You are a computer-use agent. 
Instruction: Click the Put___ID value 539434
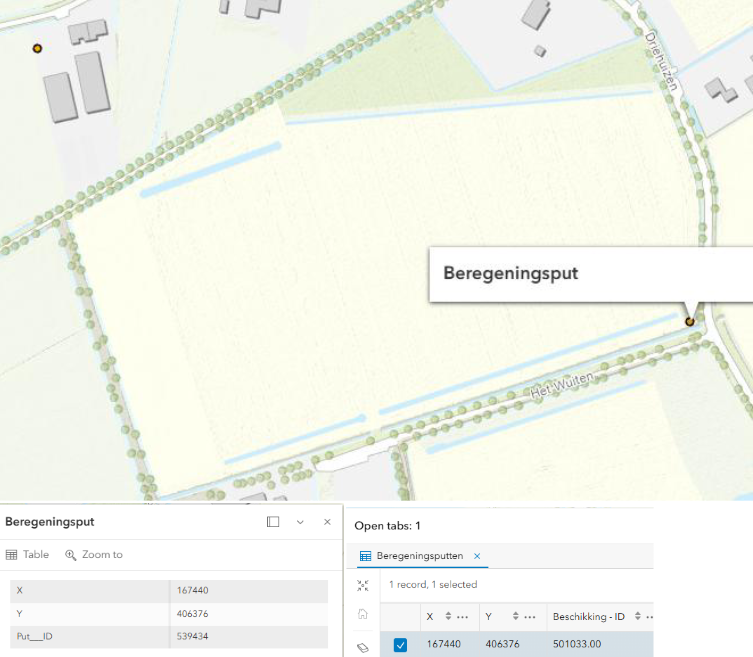point(192,636)
